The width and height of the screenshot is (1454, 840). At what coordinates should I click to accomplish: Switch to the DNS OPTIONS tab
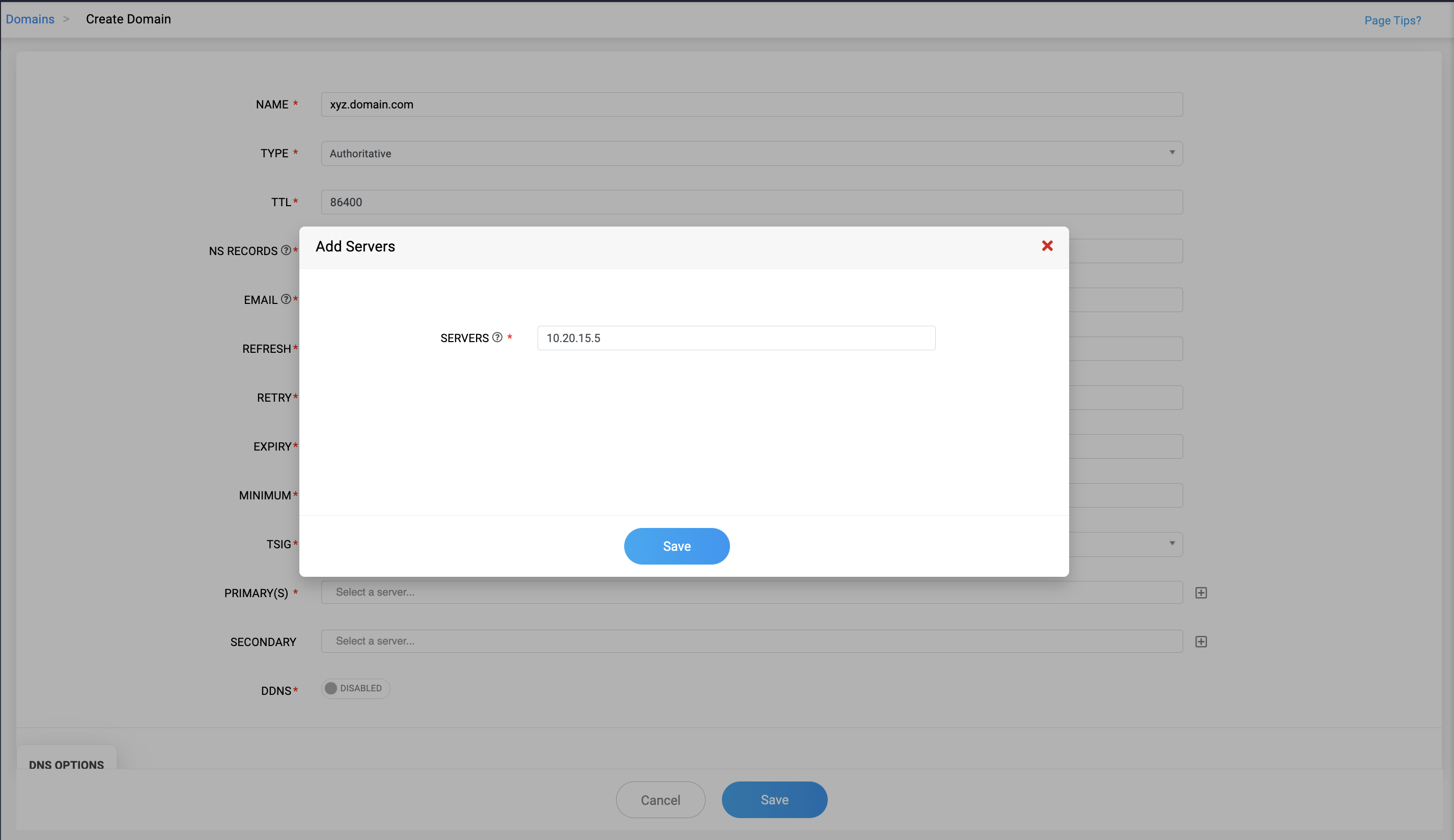coord(66,764)
